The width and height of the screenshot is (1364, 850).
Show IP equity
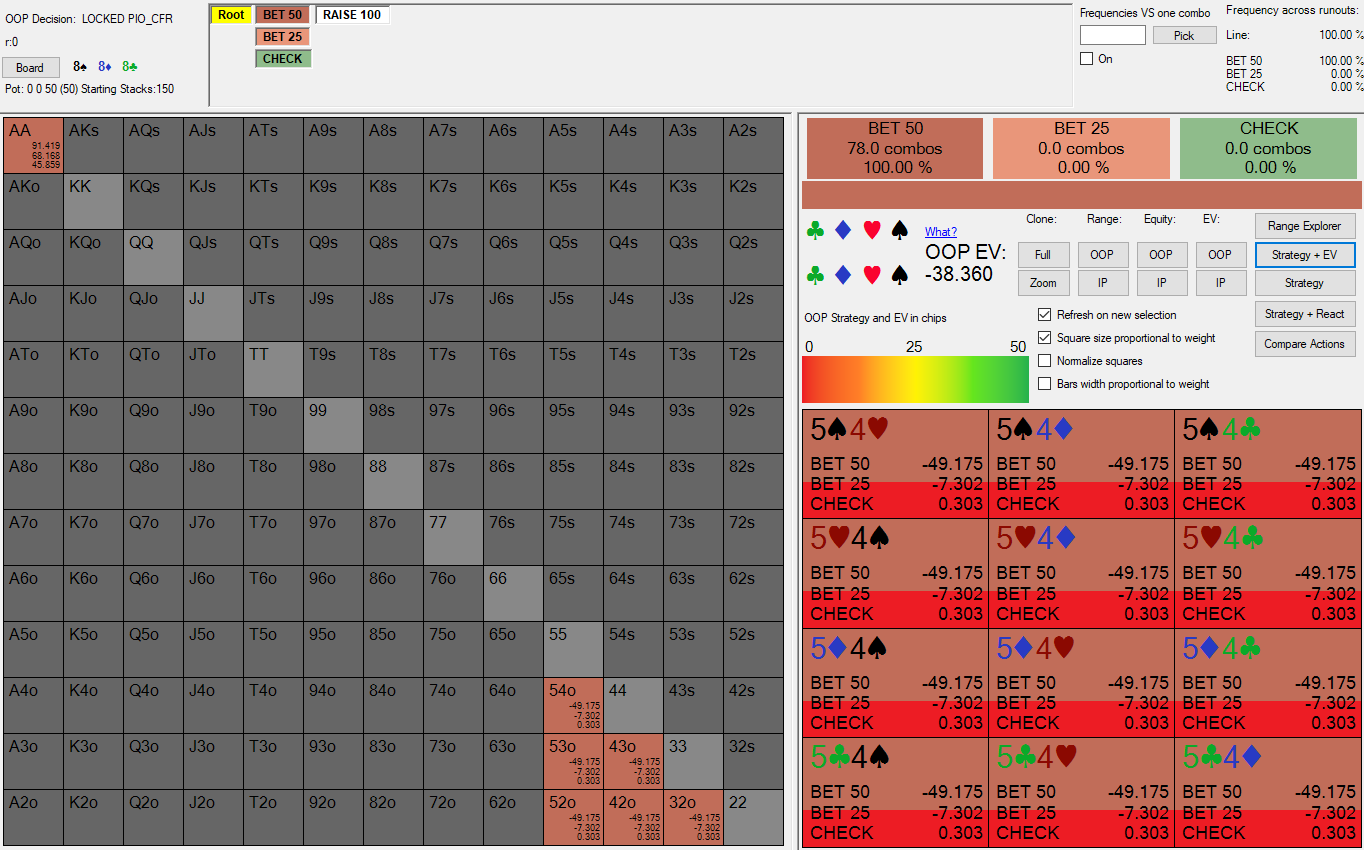point(1161,283)
